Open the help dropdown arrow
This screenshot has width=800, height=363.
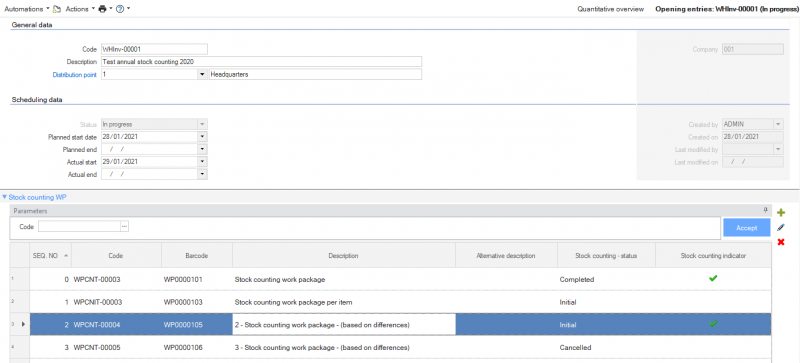pos(128,9)
